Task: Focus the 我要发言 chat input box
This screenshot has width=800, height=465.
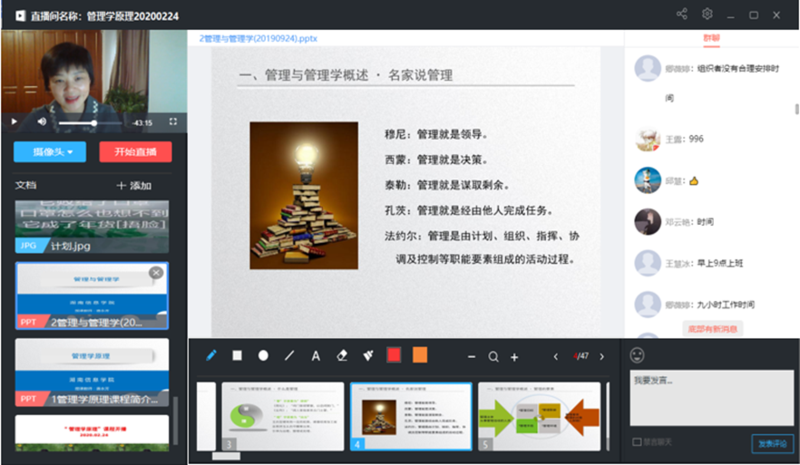Action: (x=712, y=398)
